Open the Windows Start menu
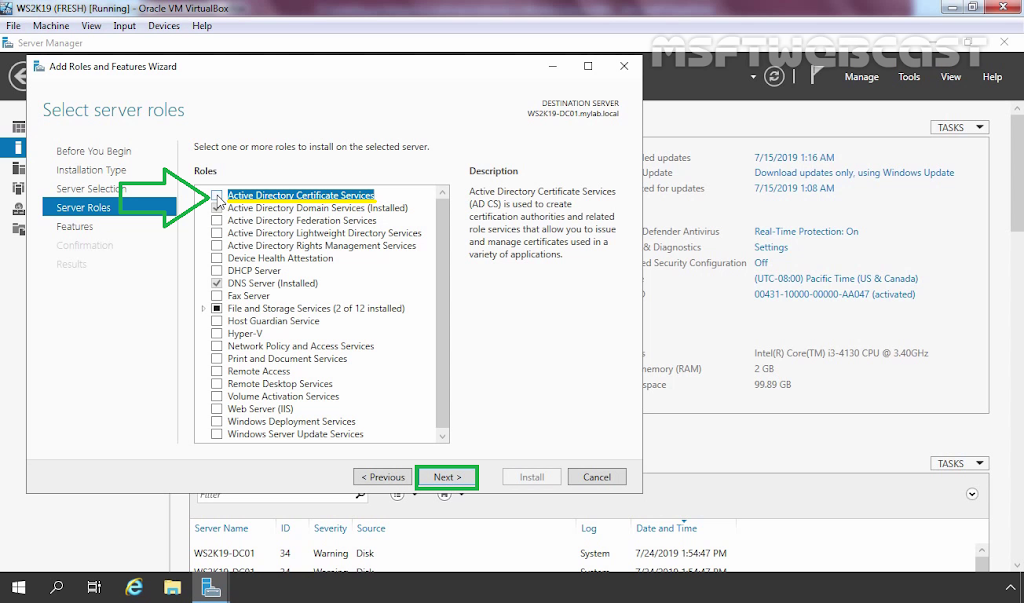This screenshot has width=1024, height=603. pyautogui.click(x=18, y=587)
